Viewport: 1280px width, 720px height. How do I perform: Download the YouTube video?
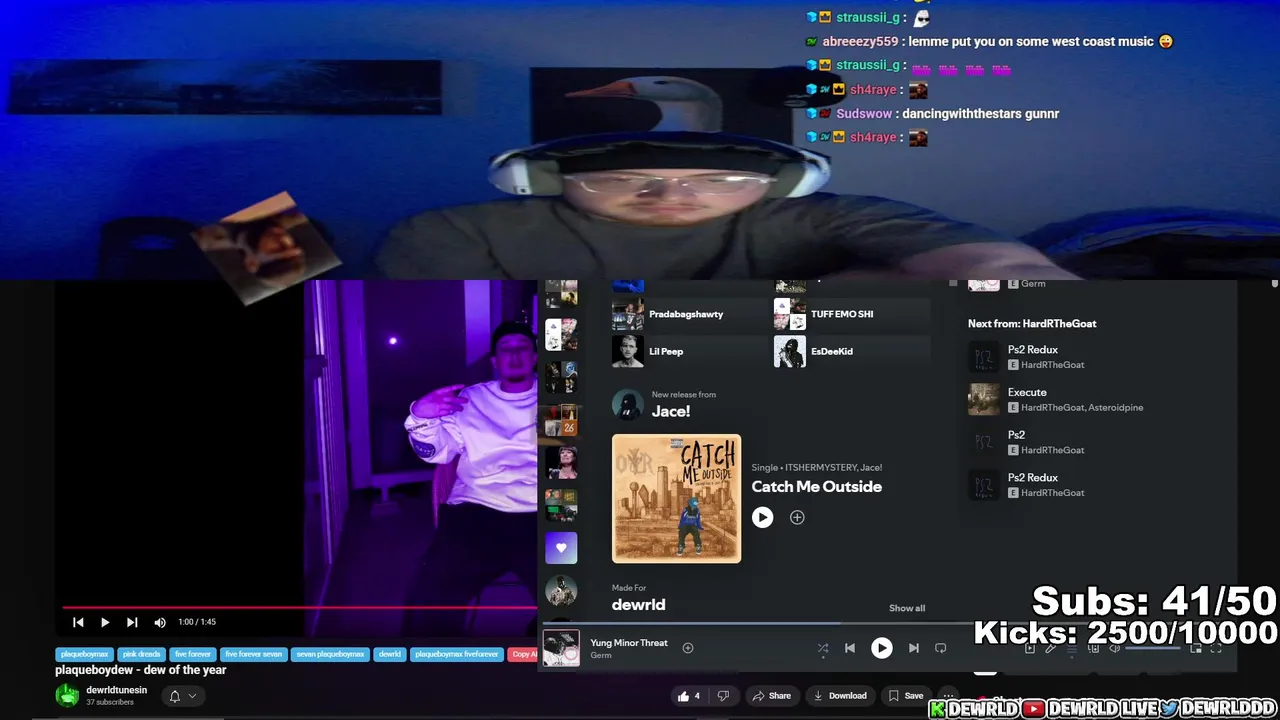[840, 696]
